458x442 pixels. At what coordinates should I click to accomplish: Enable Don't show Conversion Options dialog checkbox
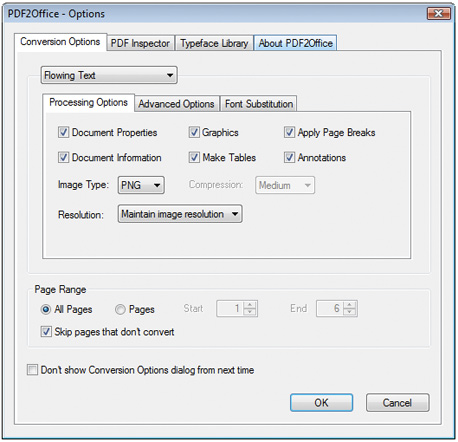32,370
